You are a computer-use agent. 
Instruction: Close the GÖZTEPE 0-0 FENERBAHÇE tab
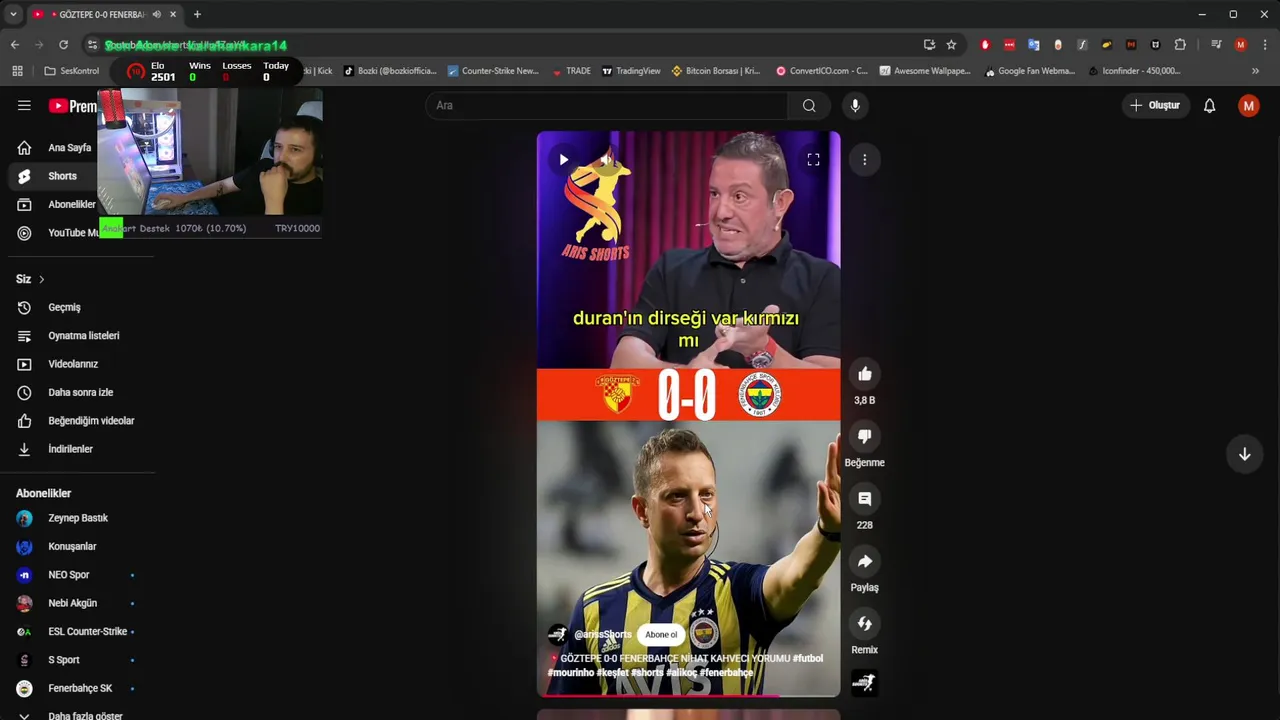(x=173, y=14)
